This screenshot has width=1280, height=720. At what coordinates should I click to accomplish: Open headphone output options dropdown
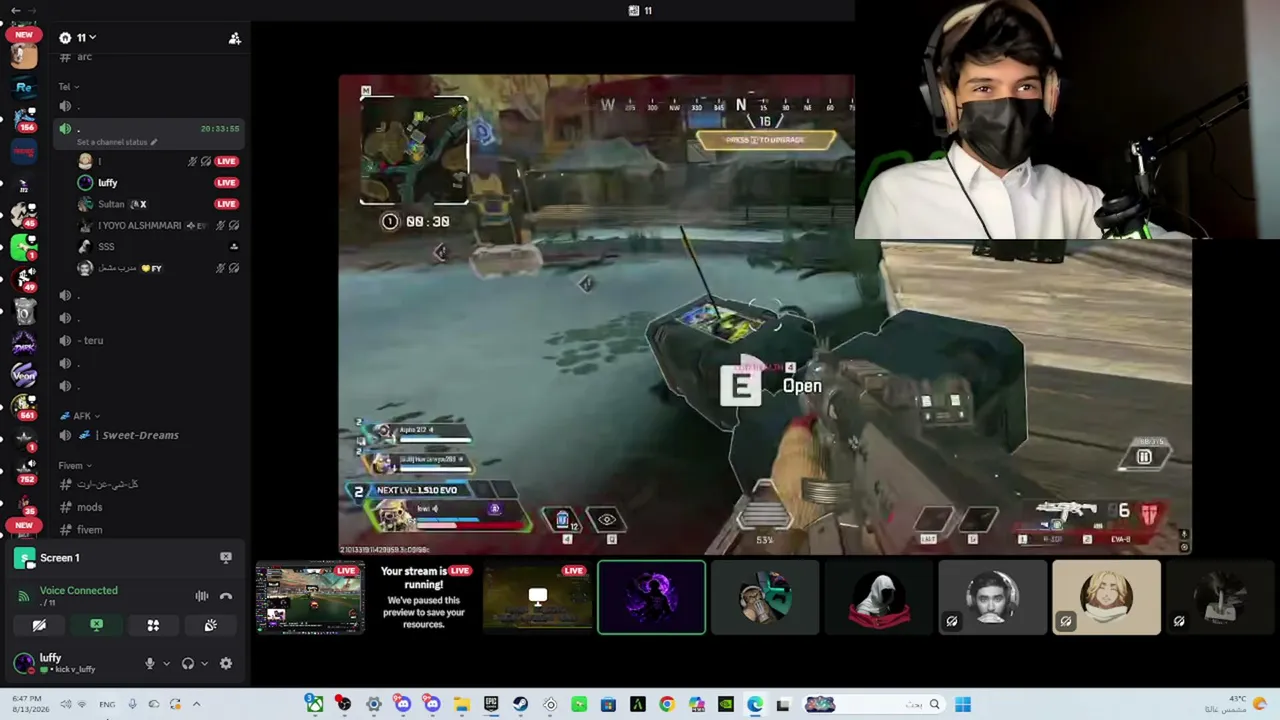[205, 663]
